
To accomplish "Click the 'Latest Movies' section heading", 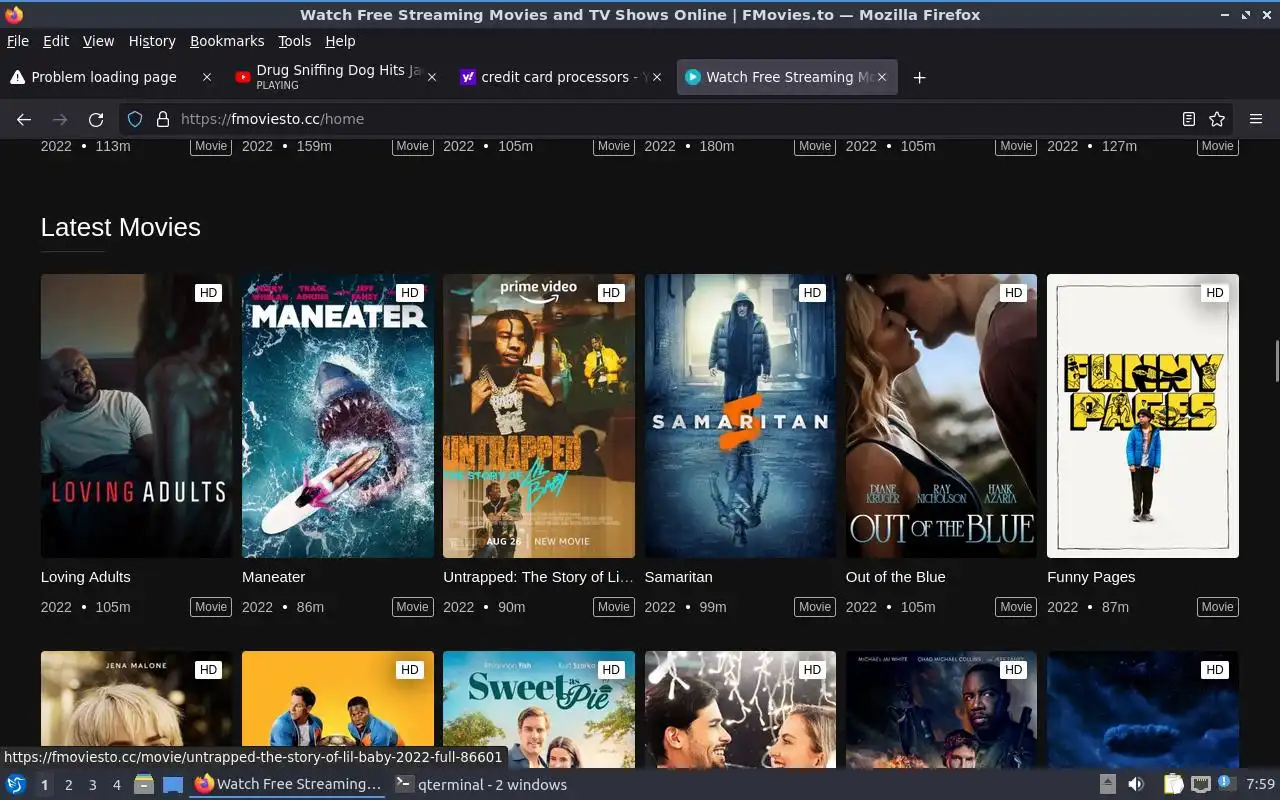I will click(x=121, y=227).
